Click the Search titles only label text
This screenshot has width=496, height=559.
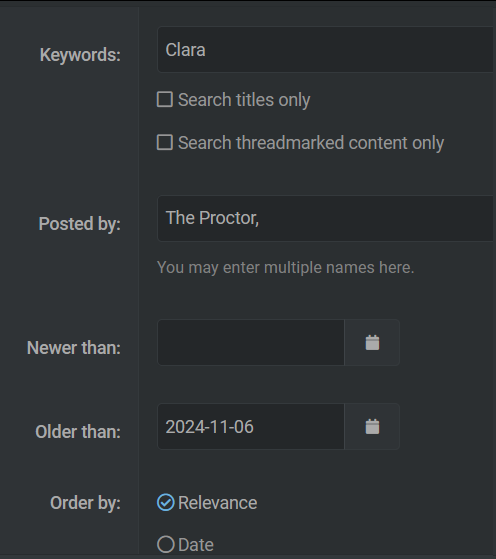[244, 100]
